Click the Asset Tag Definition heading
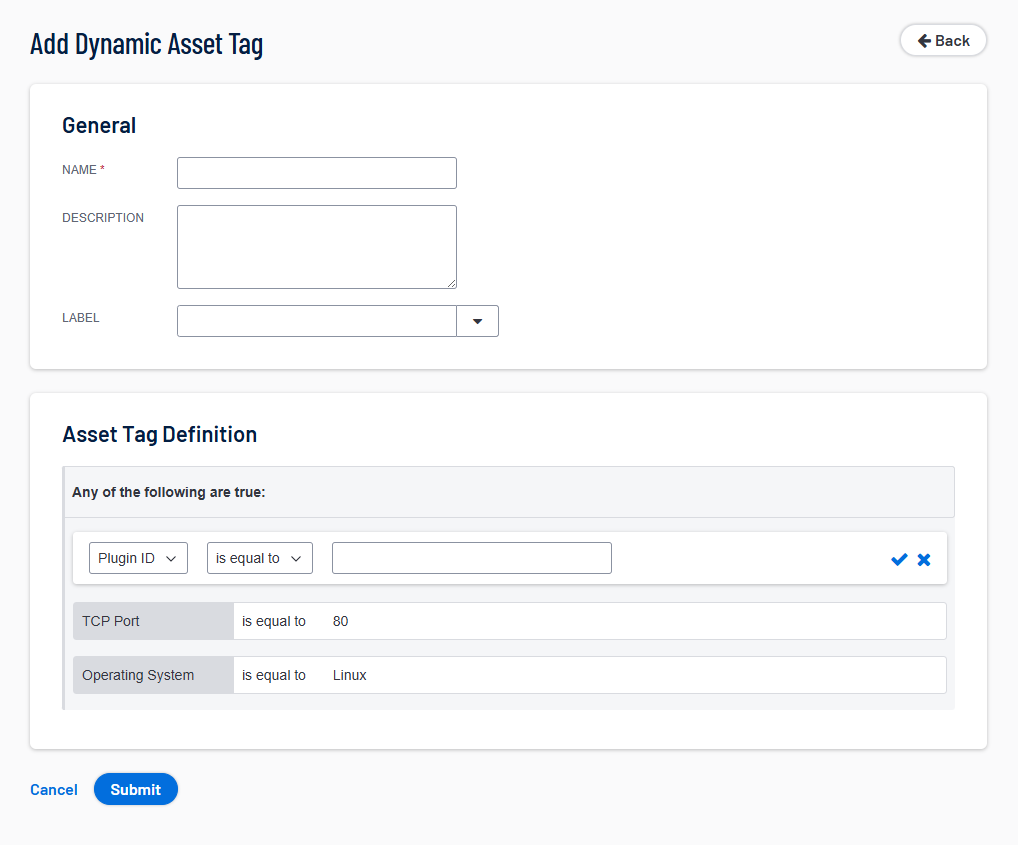The height and width of the screenshot is (845, 1018). (160, 434)
